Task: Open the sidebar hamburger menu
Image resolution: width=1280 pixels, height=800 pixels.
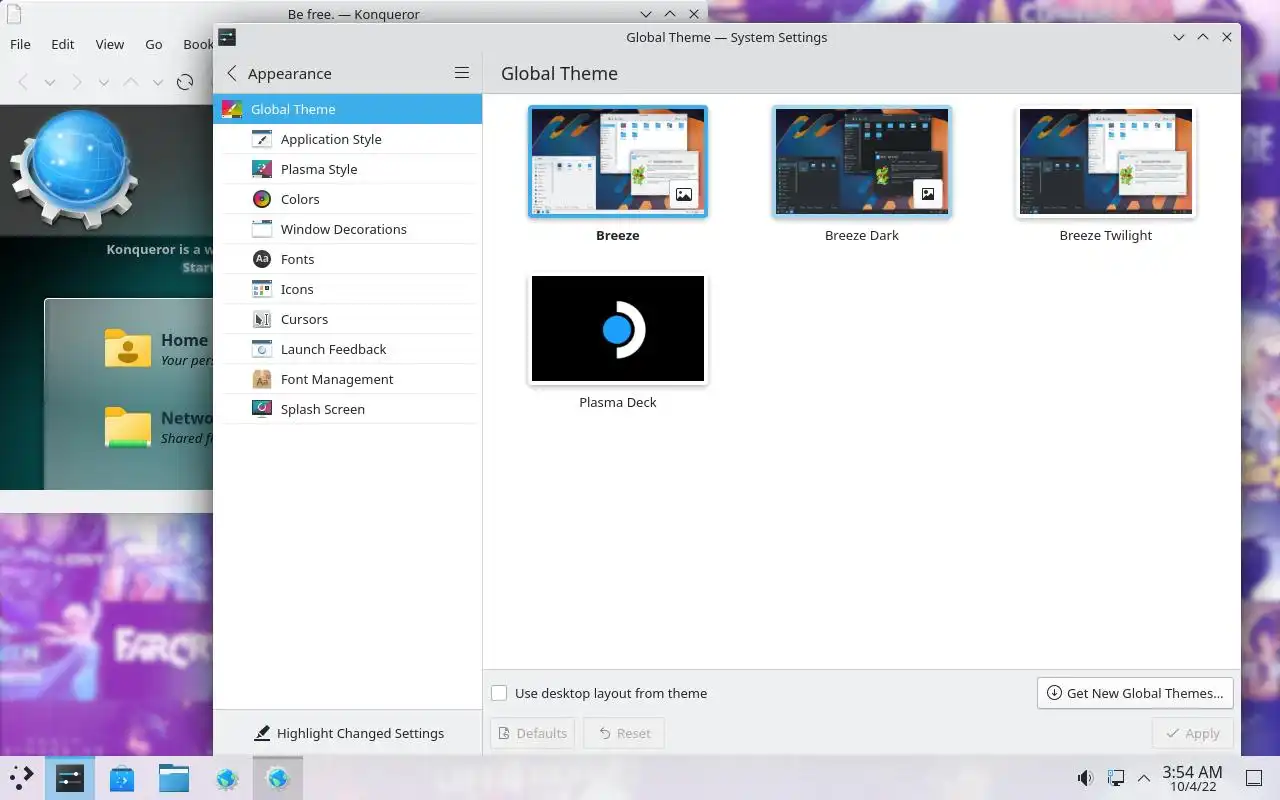Action: [x=462, y=73]
